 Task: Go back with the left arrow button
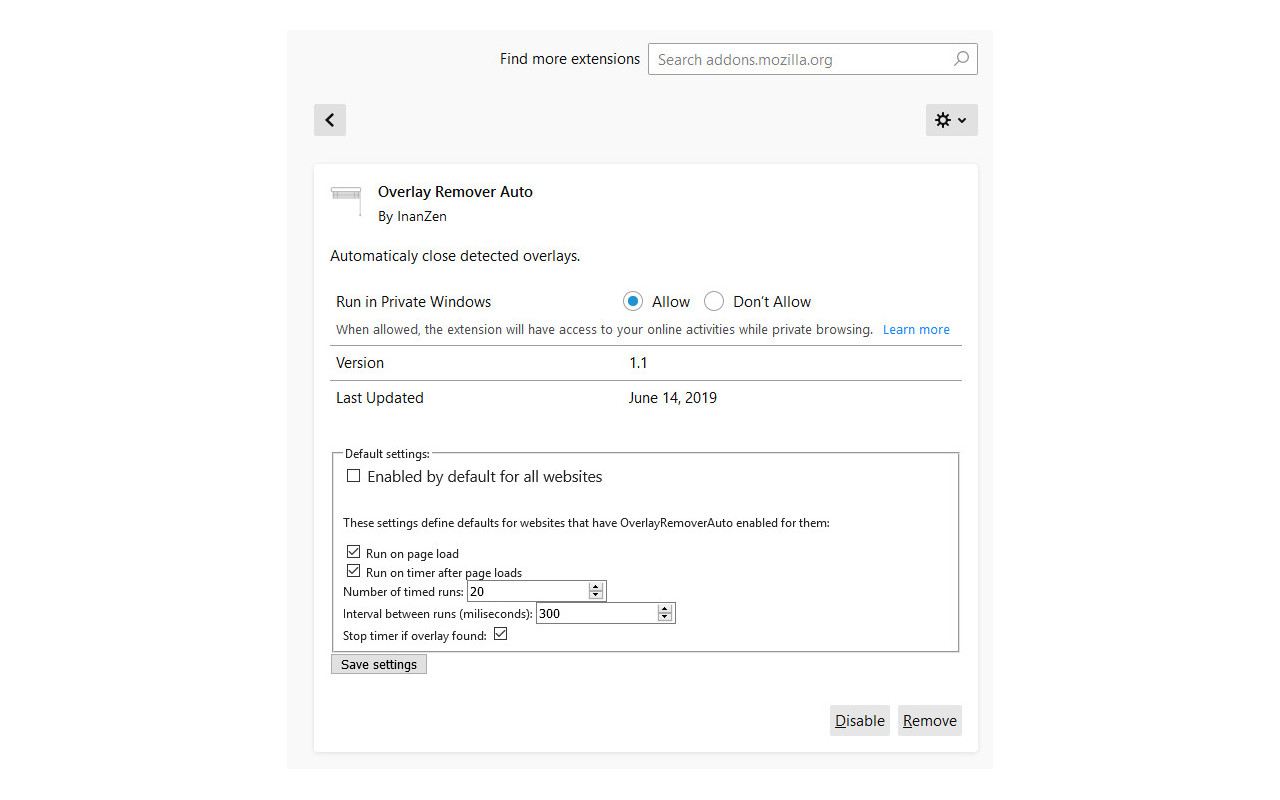(x=330, y=120)
